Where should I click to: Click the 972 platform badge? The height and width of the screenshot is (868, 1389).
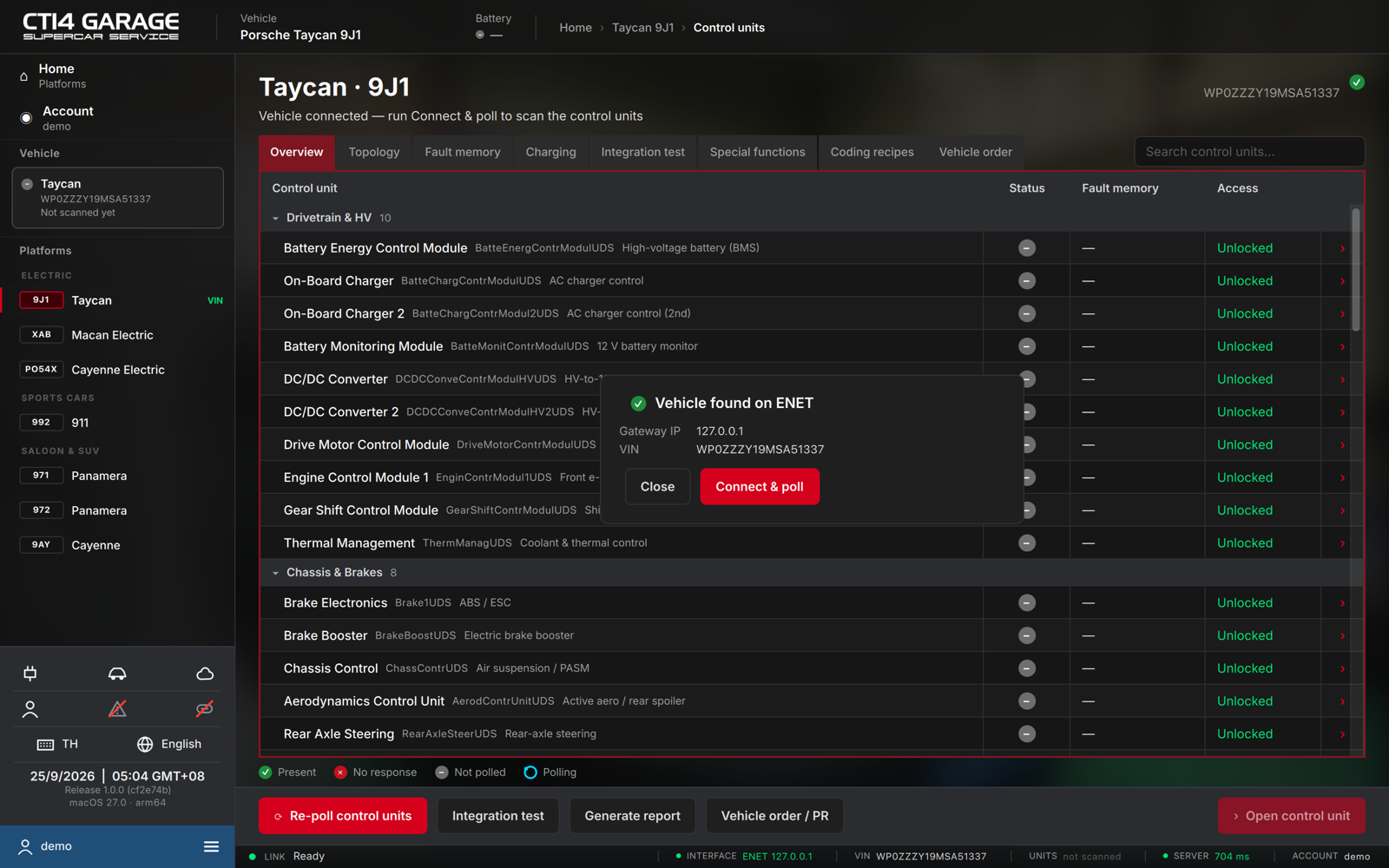[41, 510]
